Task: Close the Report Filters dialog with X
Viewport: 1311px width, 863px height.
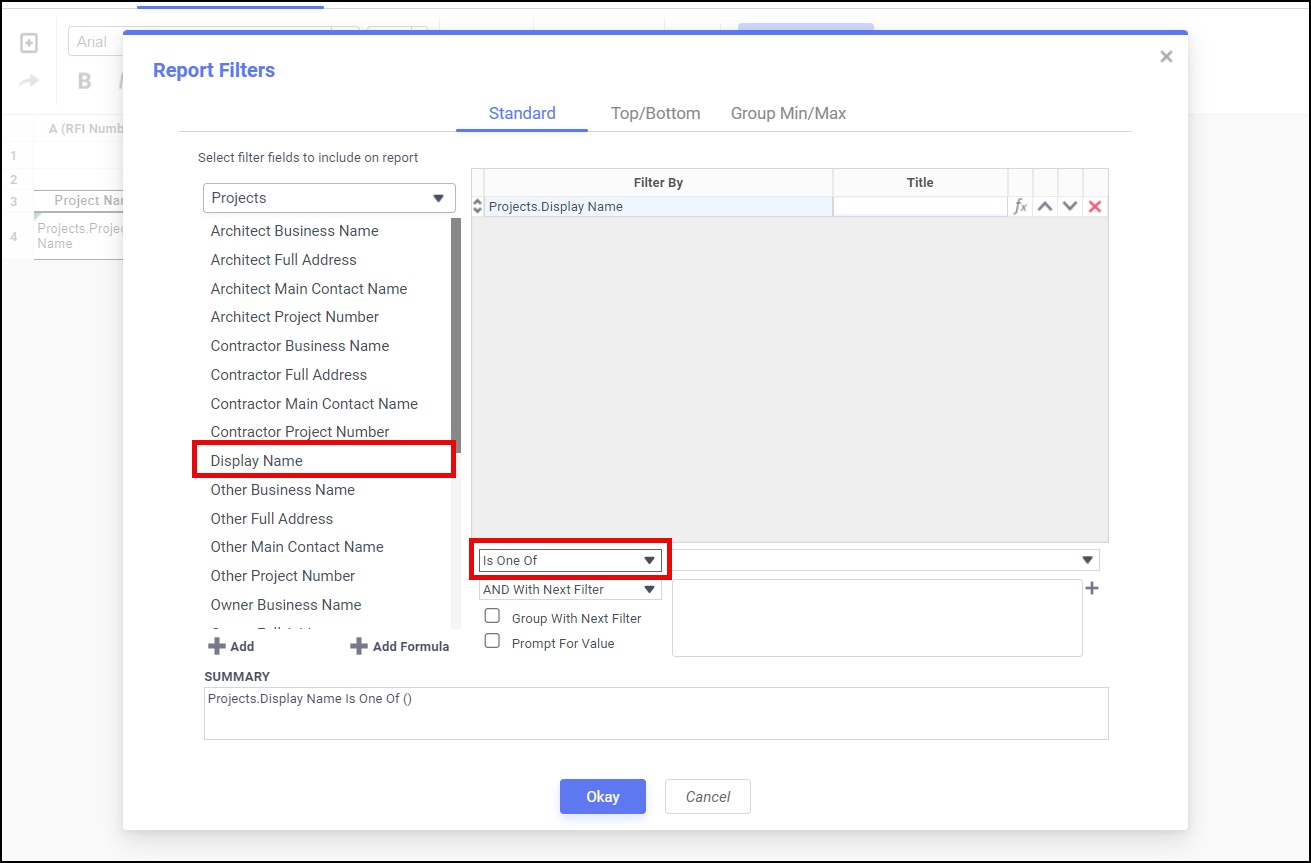Action: click(x=1166, y=57)
